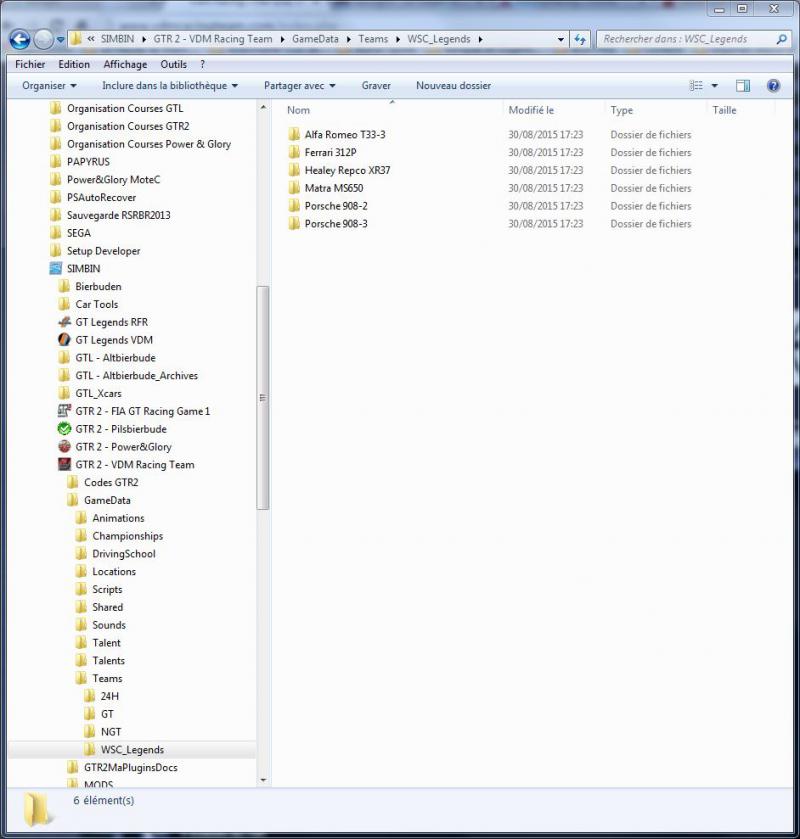Click SIMBIN breadcrumb in address bar
Viewport: 800px width, 839px height.
pyautogui.click(x=117, y=39)
